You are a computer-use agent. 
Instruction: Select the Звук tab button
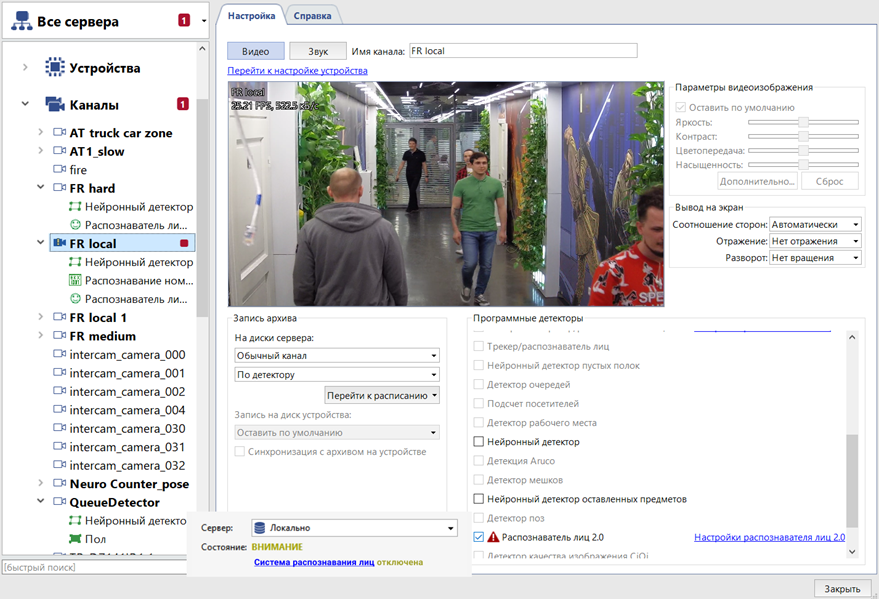click(318, 51)
